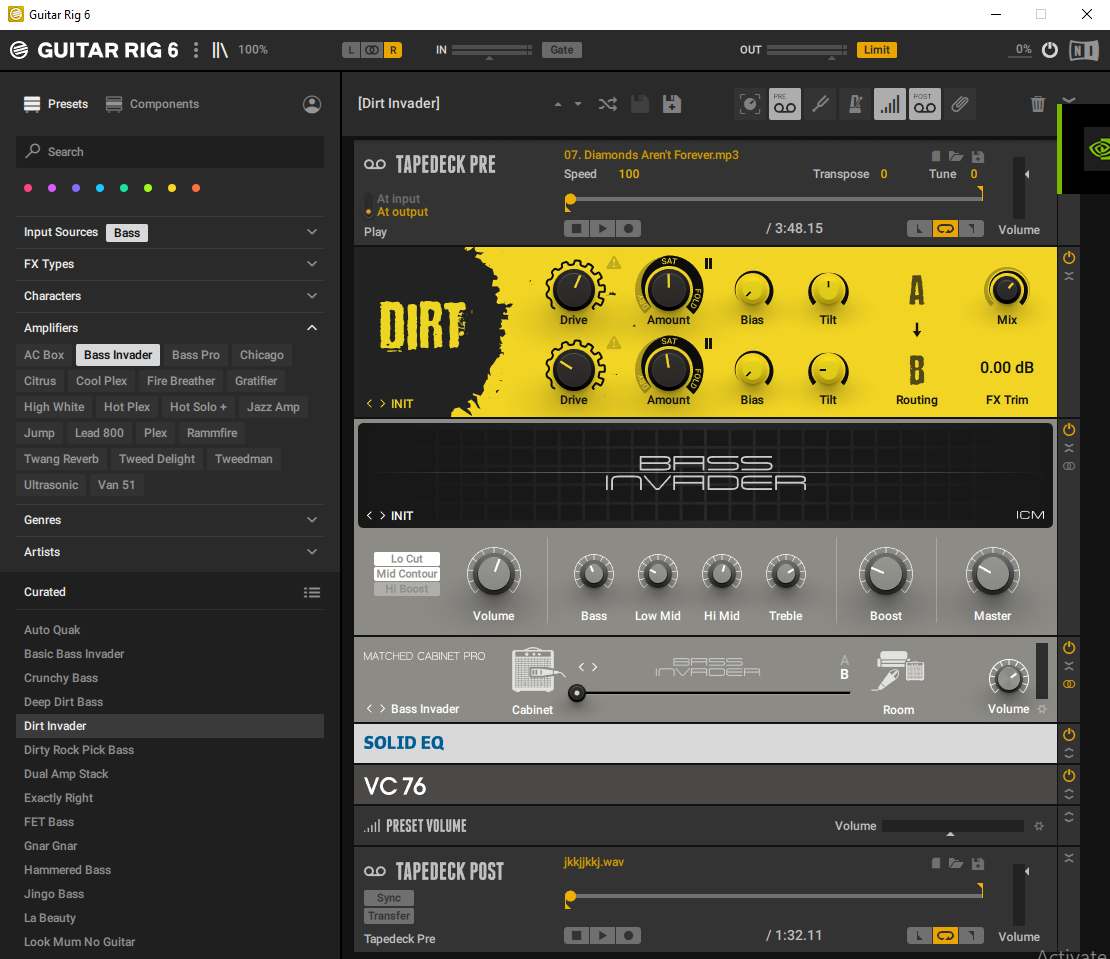Collapse the Amplifiers section
The width and height of the screenshot is (1110, 959).
311,328
